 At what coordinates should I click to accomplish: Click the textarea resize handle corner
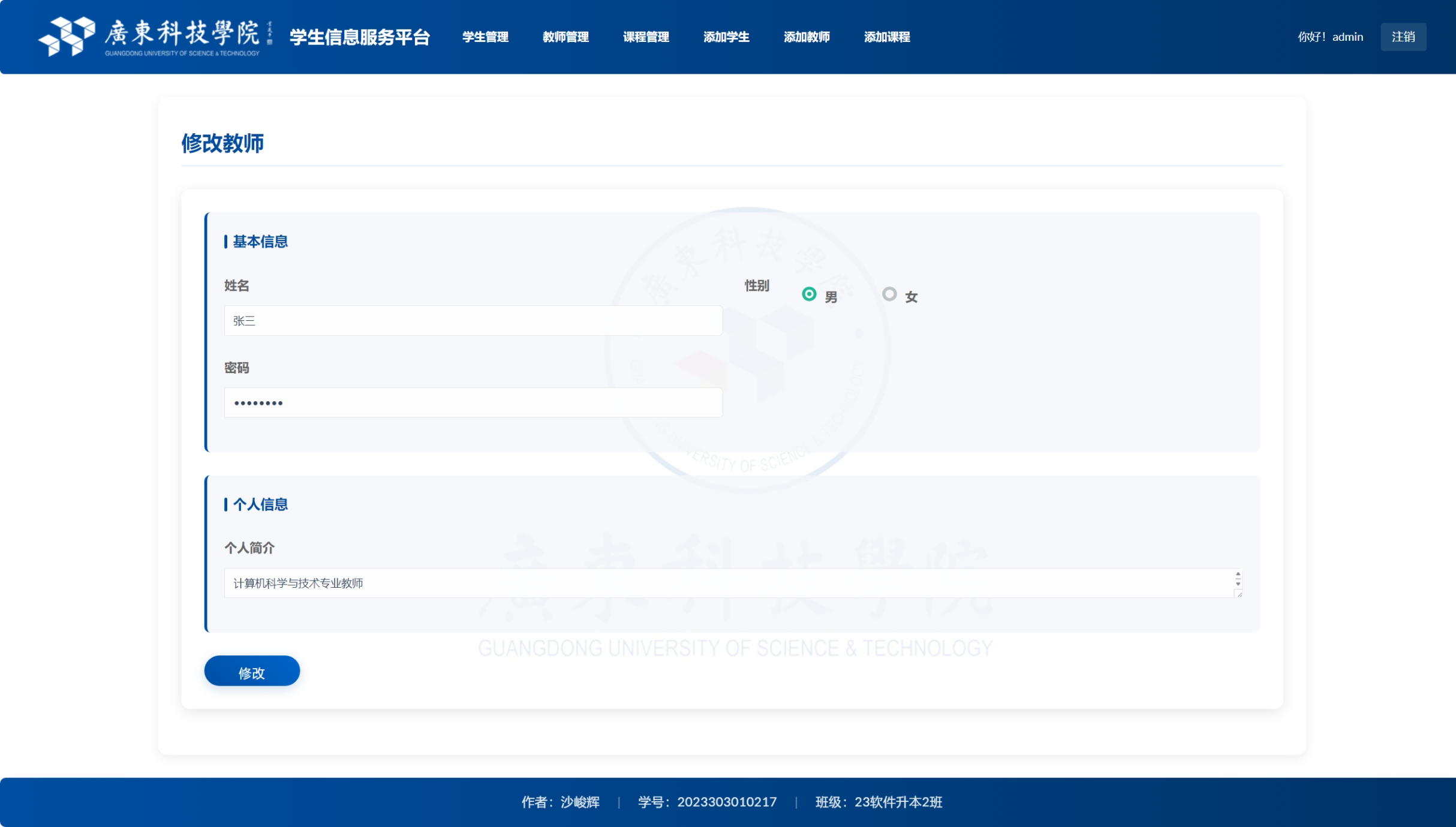click(x=1239, y=594)
